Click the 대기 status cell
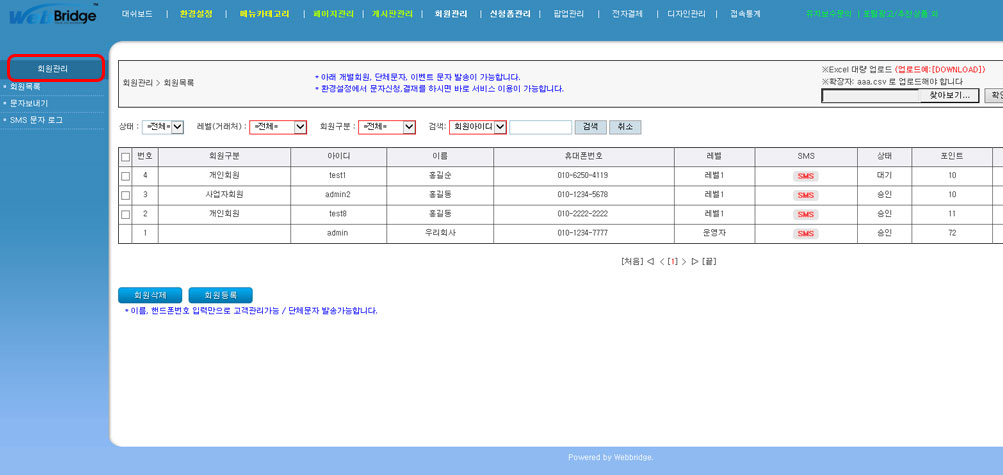Image resolution: width=1003 pixels, height=475 pixels. pyautogui.click(x=884, y=176)
